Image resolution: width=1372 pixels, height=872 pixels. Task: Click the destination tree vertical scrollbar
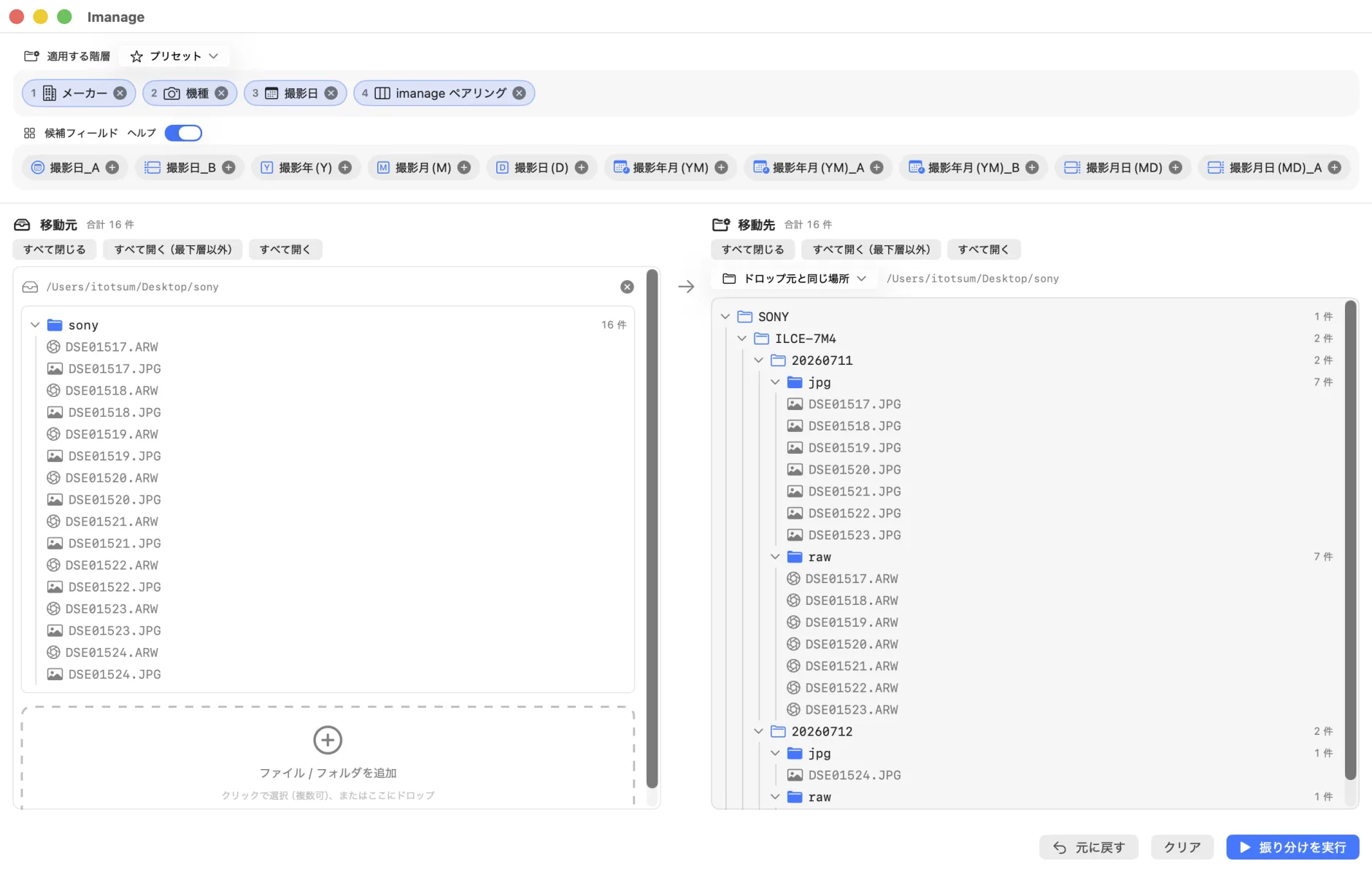[1350, 540]
